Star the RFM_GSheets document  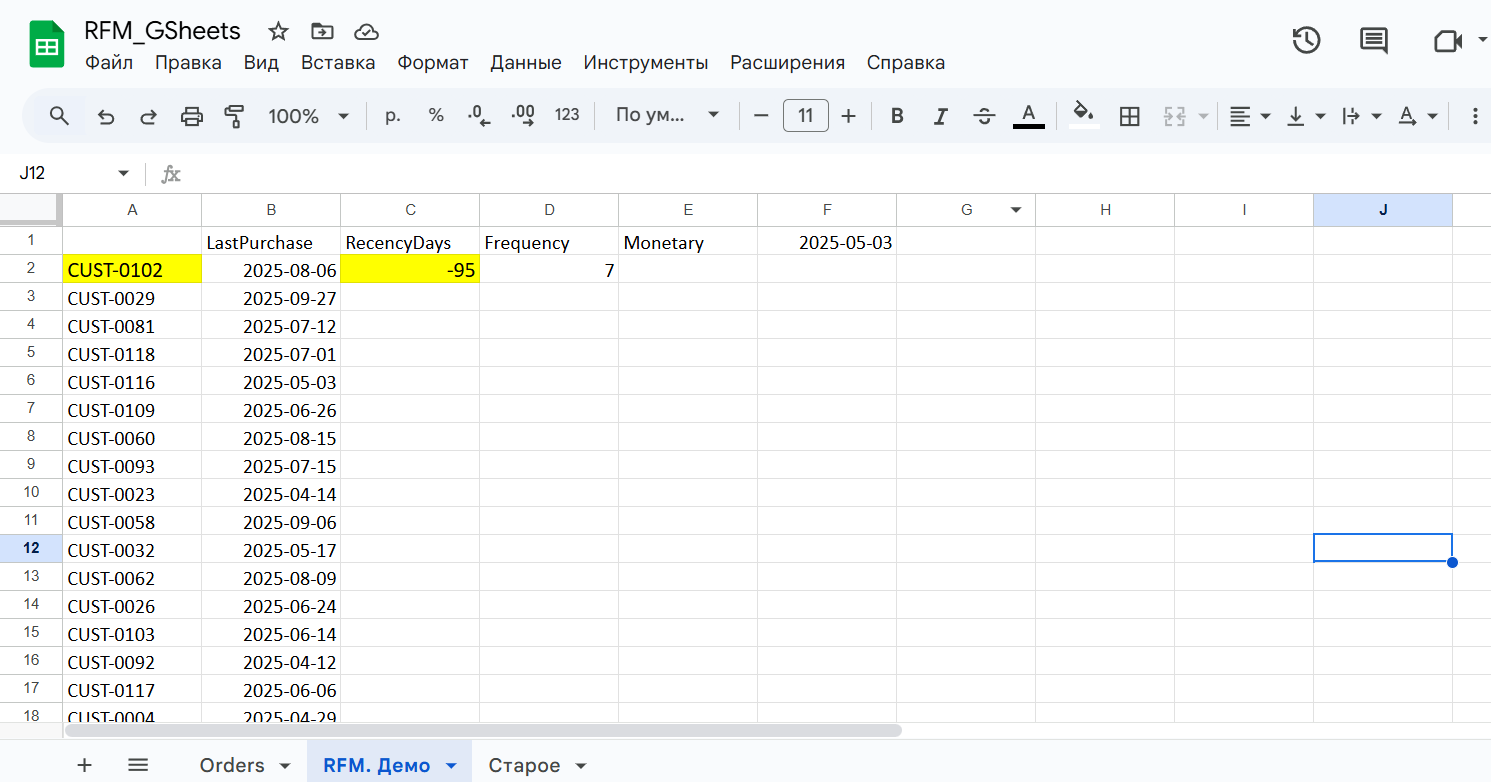coord(278,31)
